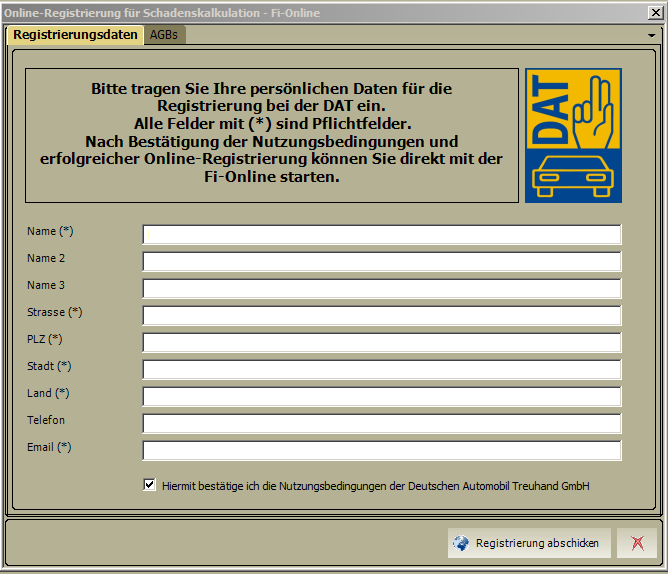
Task: Open the tab list dropdown arrow
Action: pos(651,35)
